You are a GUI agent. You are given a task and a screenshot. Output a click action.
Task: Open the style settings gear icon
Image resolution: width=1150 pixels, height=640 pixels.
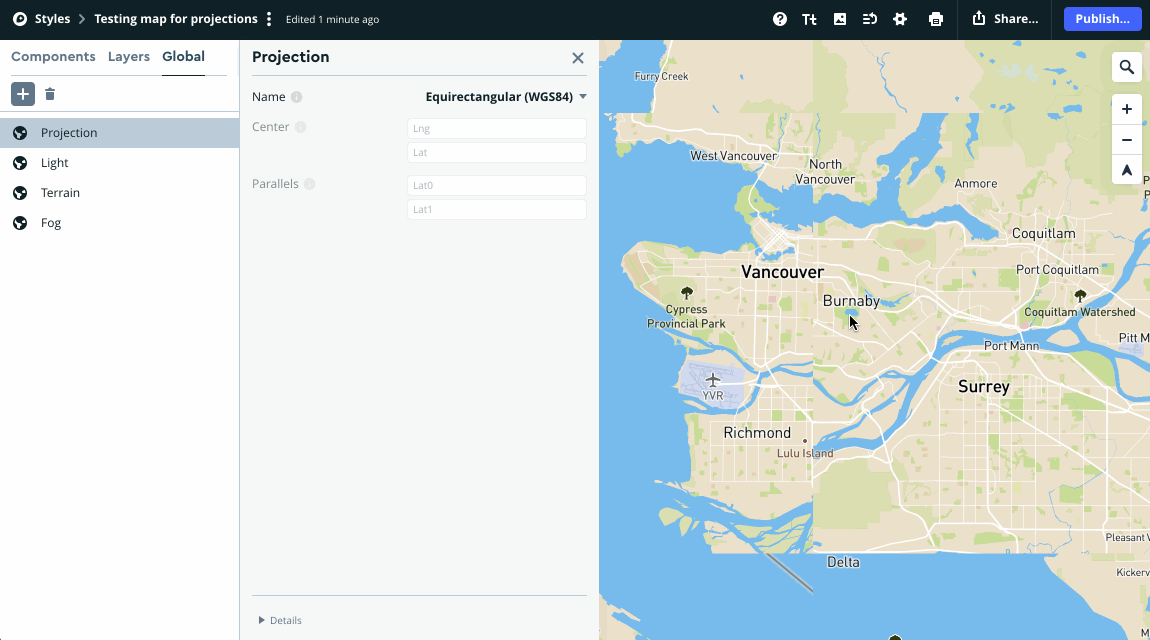(x=899, y=18)
